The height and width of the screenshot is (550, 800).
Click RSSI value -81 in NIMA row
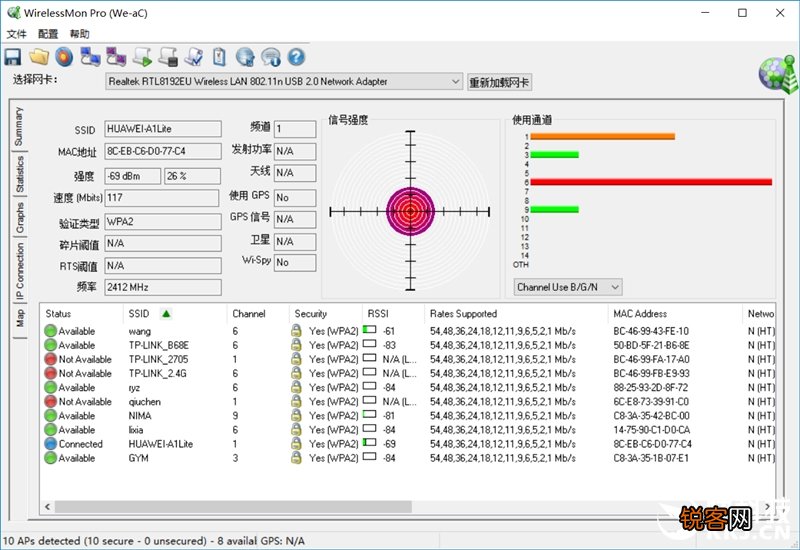(389, 416)
